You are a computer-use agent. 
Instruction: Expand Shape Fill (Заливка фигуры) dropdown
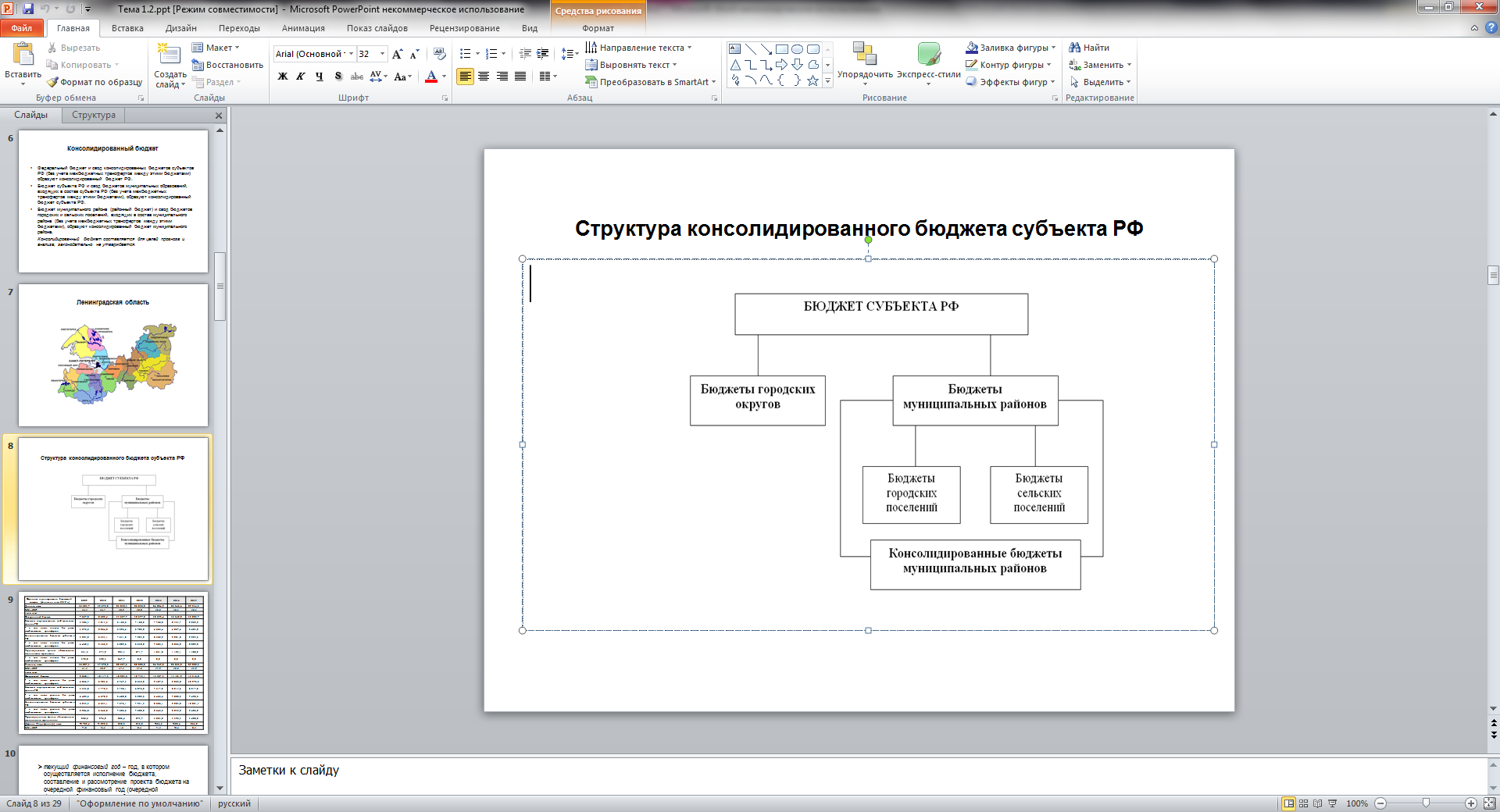(1053, 48)
